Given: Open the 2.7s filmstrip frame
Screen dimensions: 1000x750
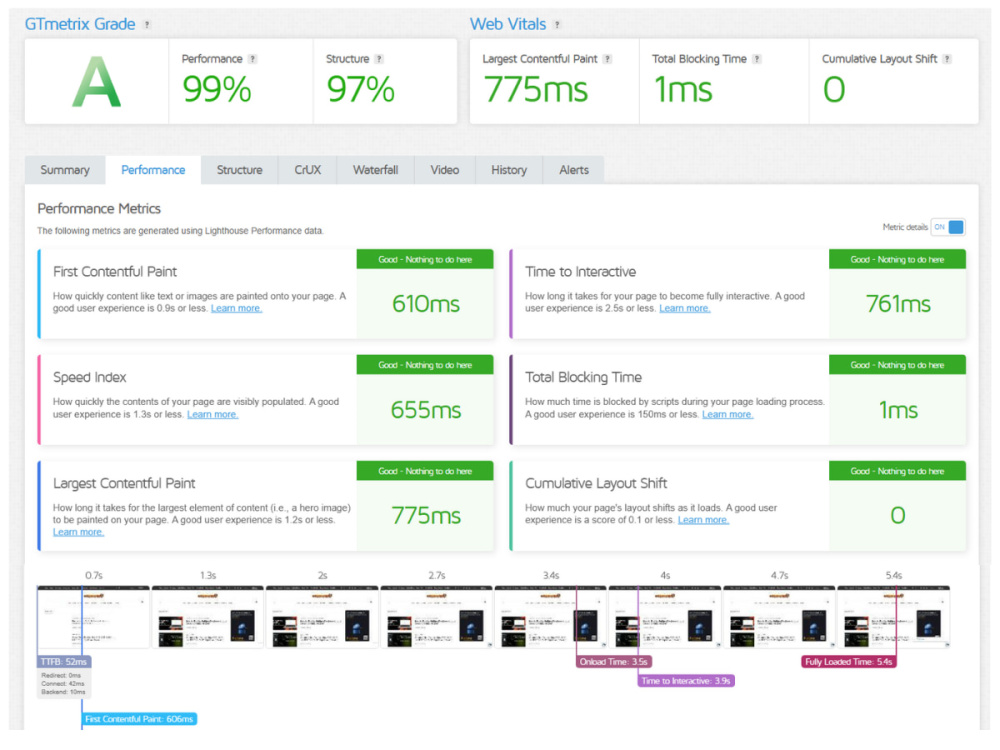Looking at the screenshot, I should click(x=437, y=617).
